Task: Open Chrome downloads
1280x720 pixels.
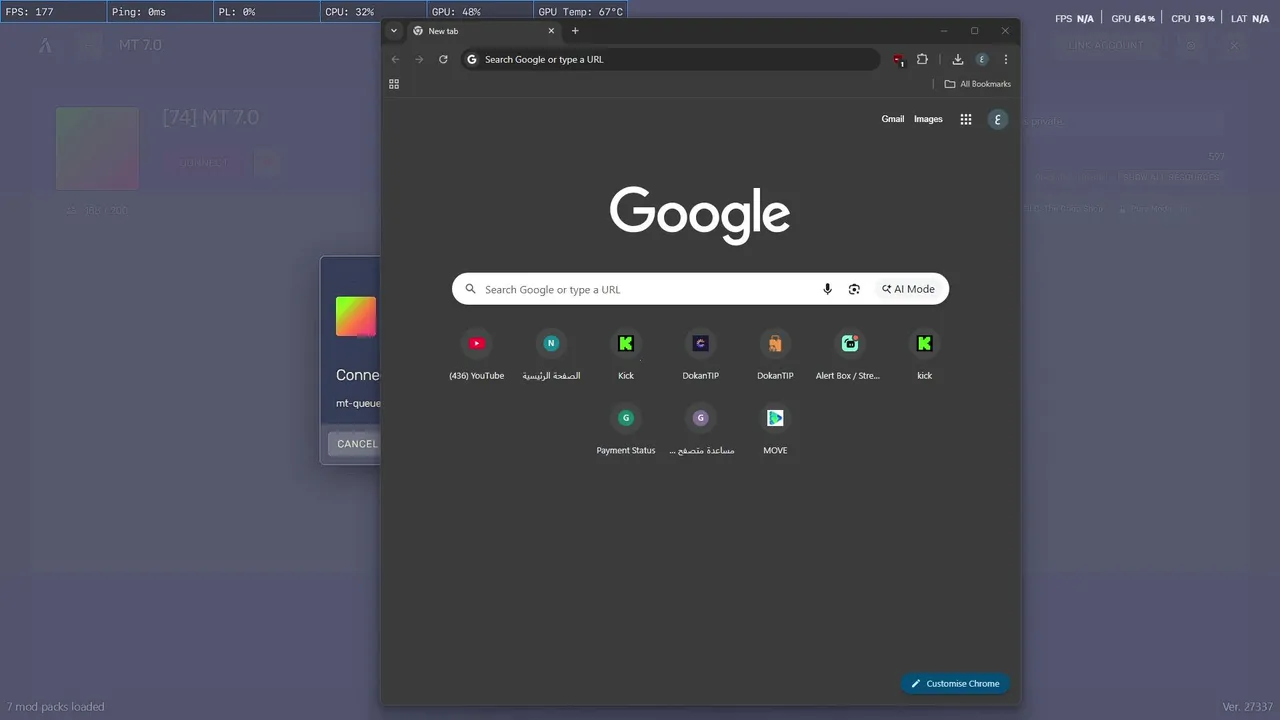Action: (x=957, y=59)
